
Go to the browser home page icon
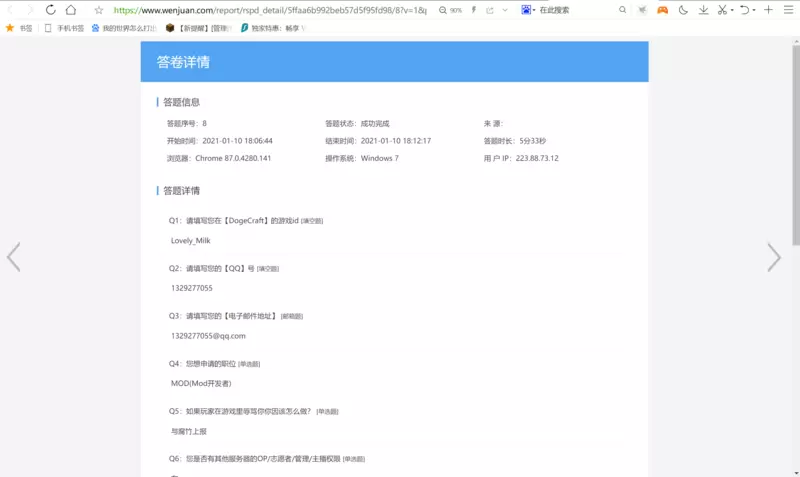pyautogui.click(x=71, y=10)
